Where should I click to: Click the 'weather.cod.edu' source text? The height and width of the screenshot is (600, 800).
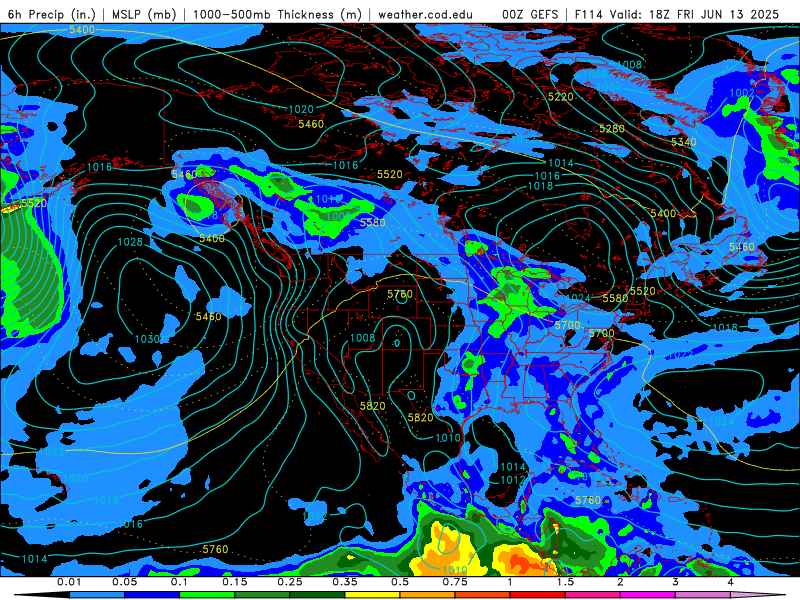click(425, 15)
